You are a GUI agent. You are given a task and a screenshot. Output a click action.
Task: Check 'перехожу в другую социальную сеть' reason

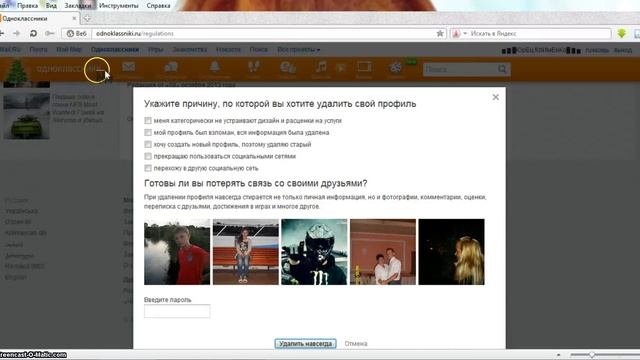tap(148, 168)
